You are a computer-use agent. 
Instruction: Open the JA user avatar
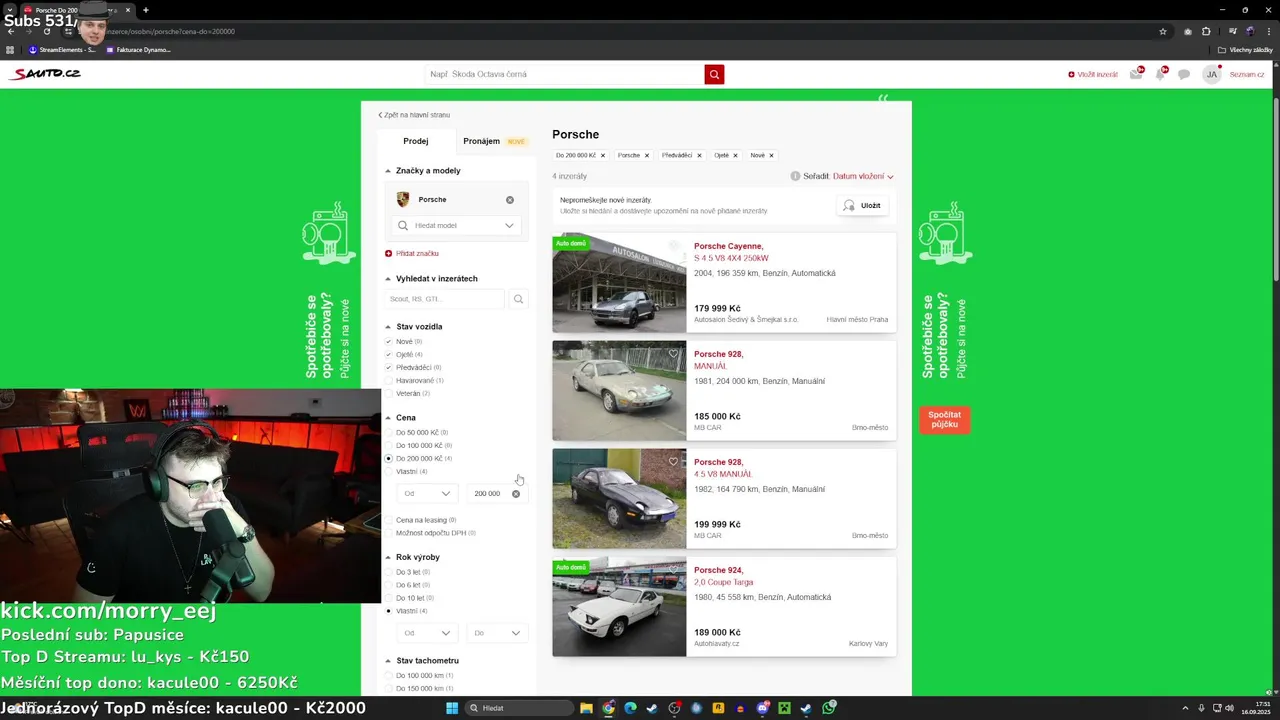point(1211,74)
